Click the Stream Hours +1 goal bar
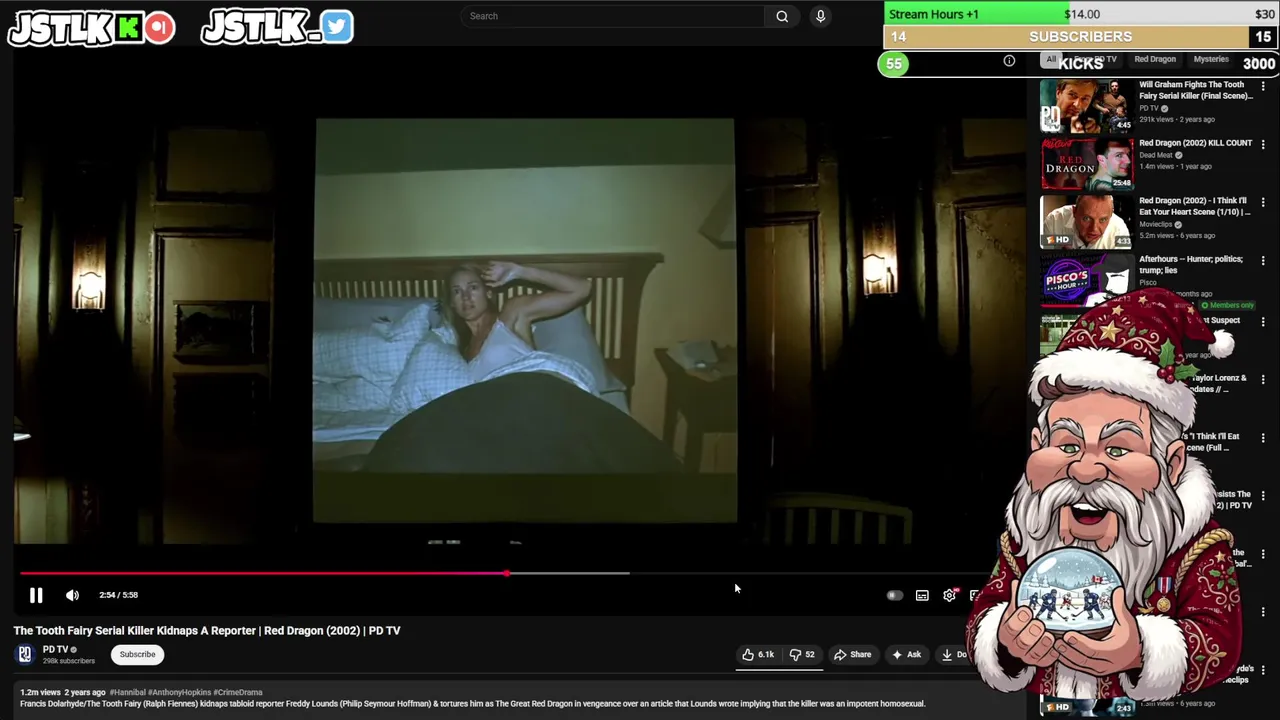The height and width of the screenshot is (720, 1280). click(1081, 14)
